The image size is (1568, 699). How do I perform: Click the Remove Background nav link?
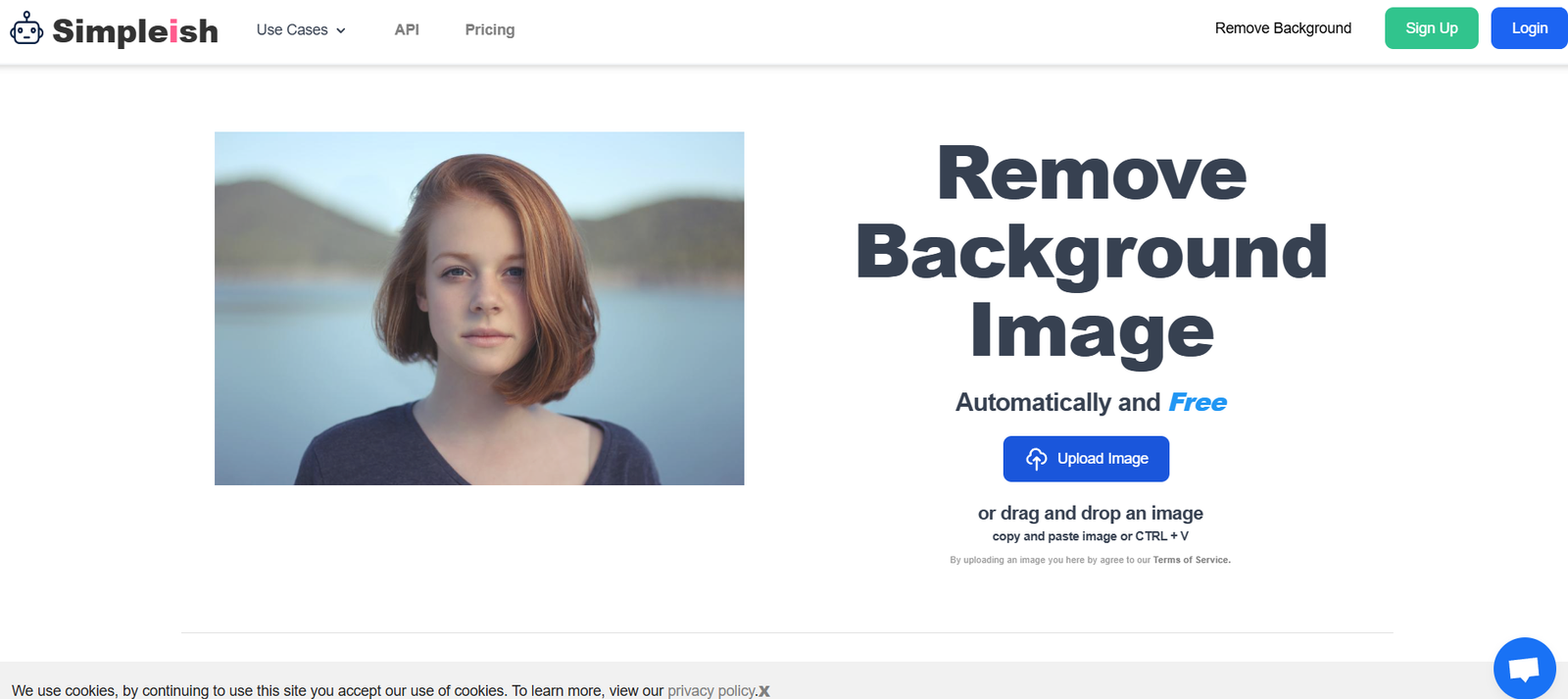(1282, 28)
